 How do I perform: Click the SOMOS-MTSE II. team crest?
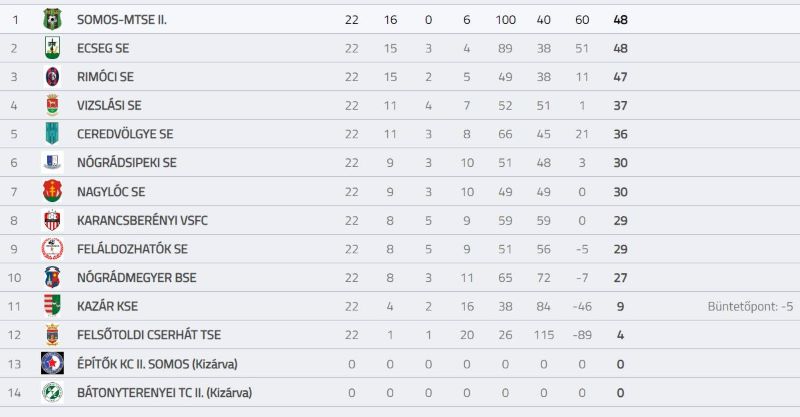pos(52,19)
